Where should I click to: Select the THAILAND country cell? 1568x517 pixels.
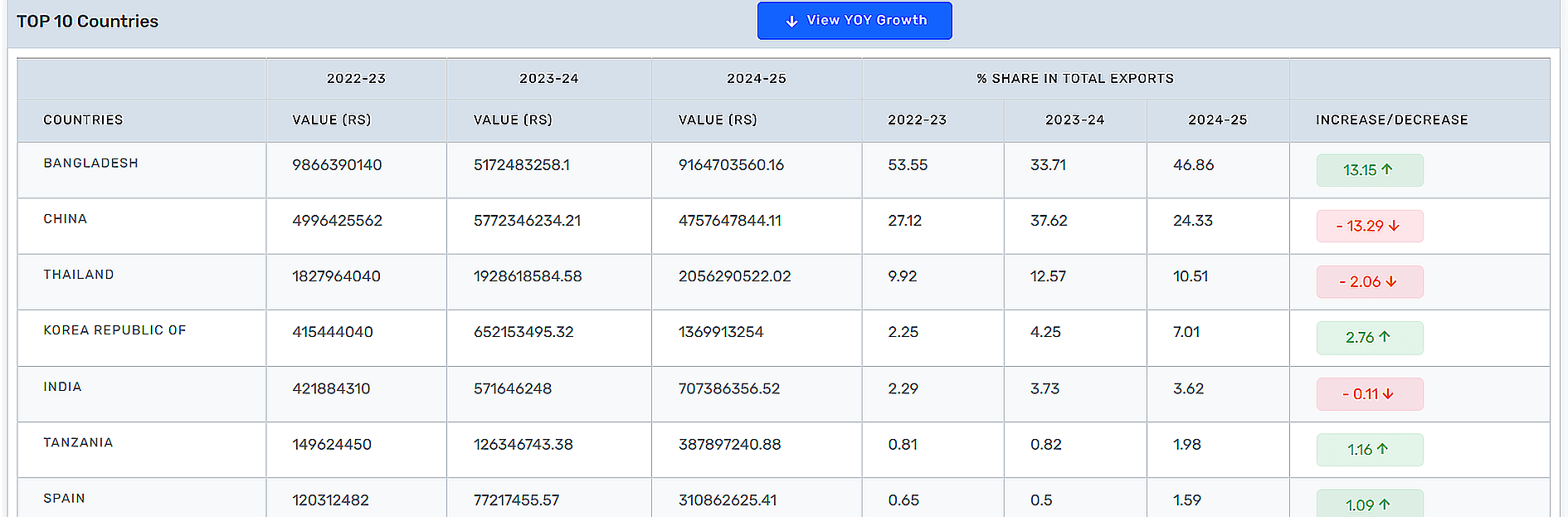tap(79, 275)
